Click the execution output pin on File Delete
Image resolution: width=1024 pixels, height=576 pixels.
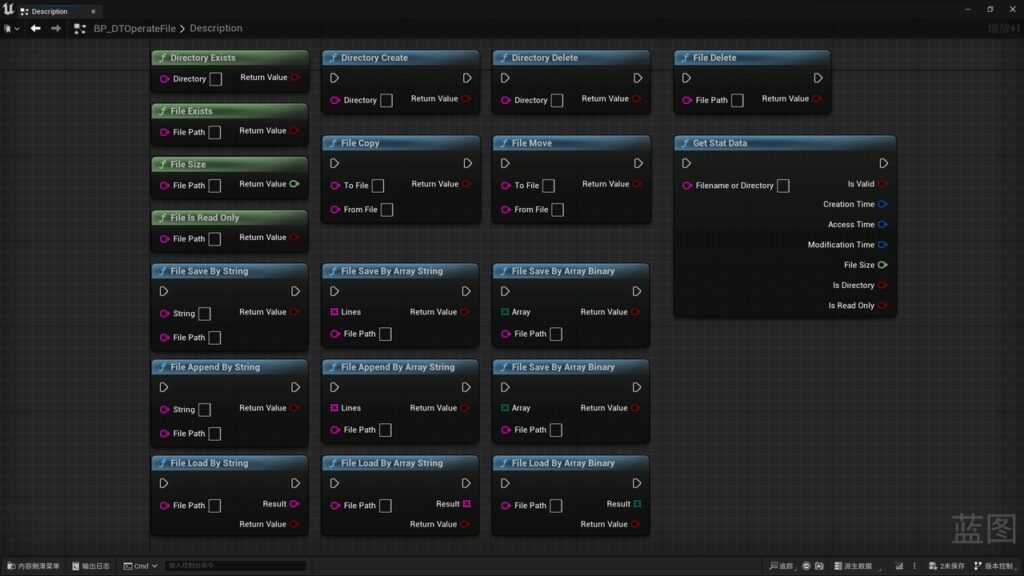pyautogui.click(x=818, y=78)
